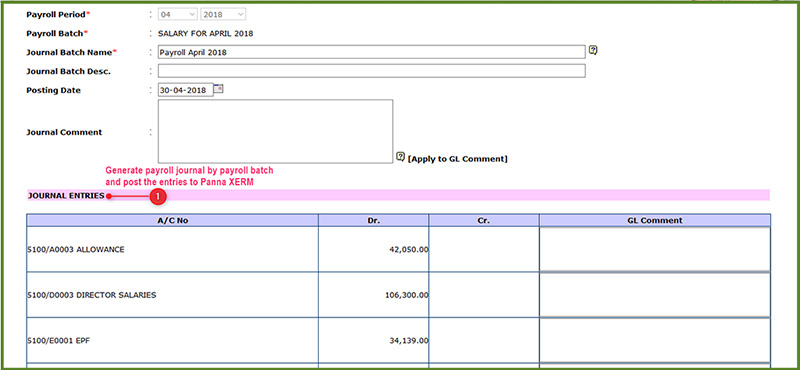Click the Journal Comment label

pyautogui.click(x=64, y=132)
